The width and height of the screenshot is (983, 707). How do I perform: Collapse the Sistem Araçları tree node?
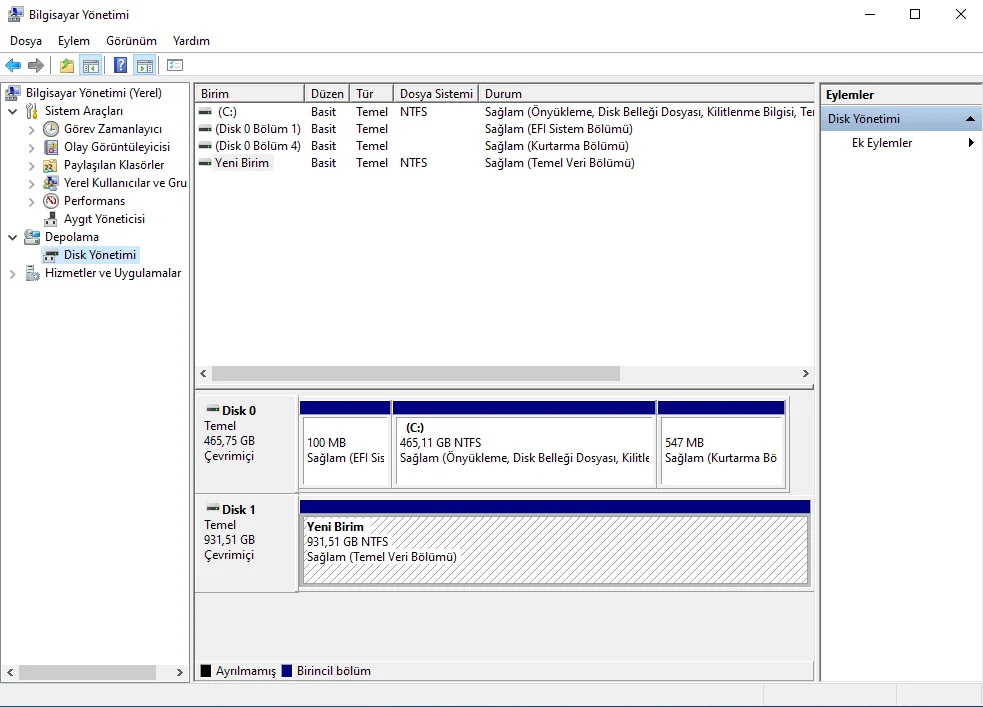12,111
